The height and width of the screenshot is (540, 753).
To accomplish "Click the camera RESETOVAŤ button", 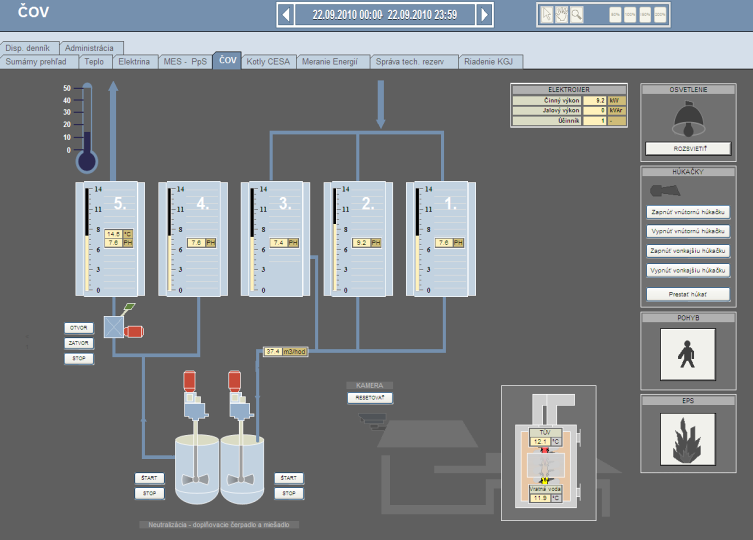I will (x=370, y=398).
